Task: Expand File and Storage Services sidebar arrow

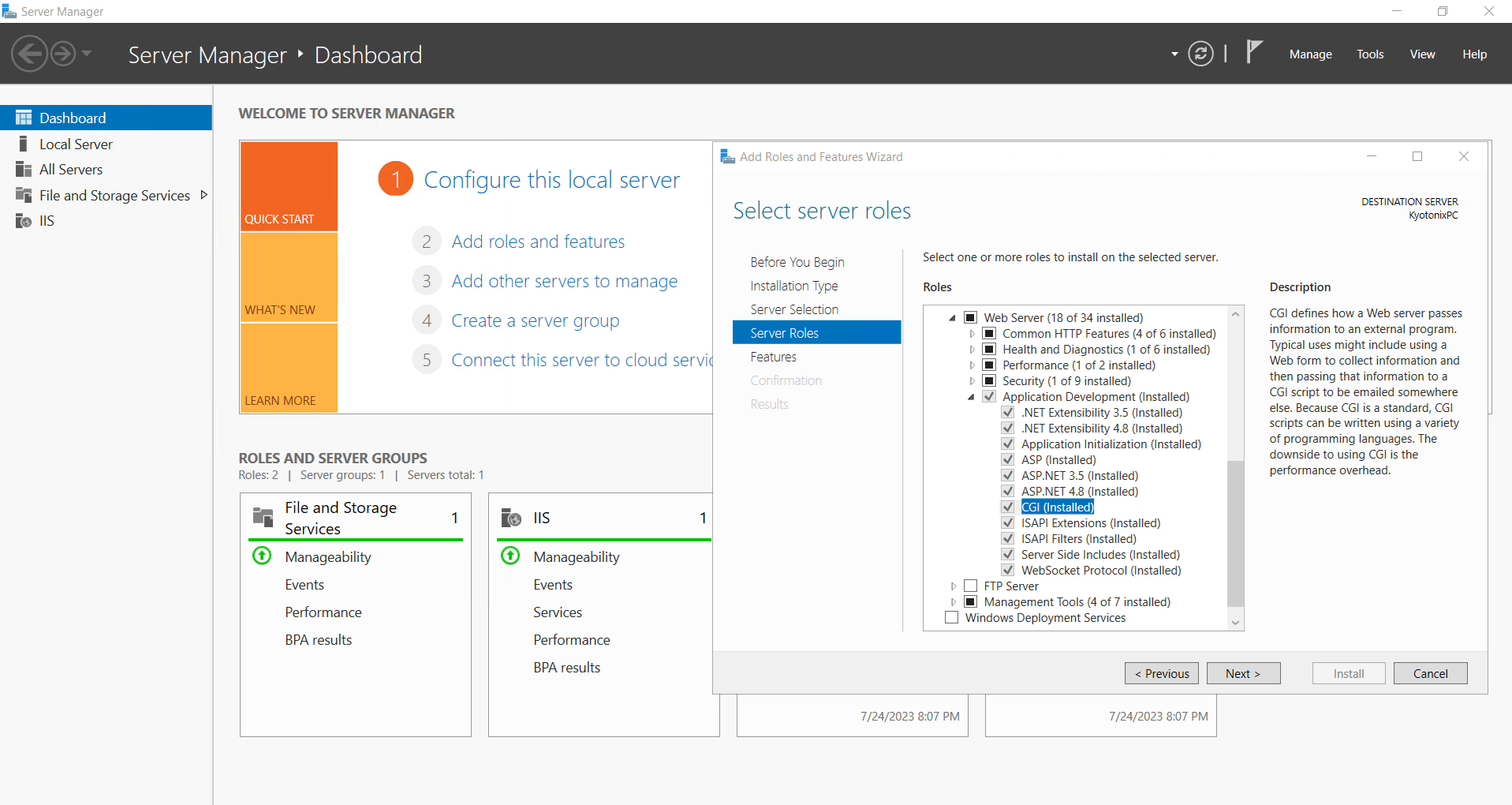Action: 203,195
